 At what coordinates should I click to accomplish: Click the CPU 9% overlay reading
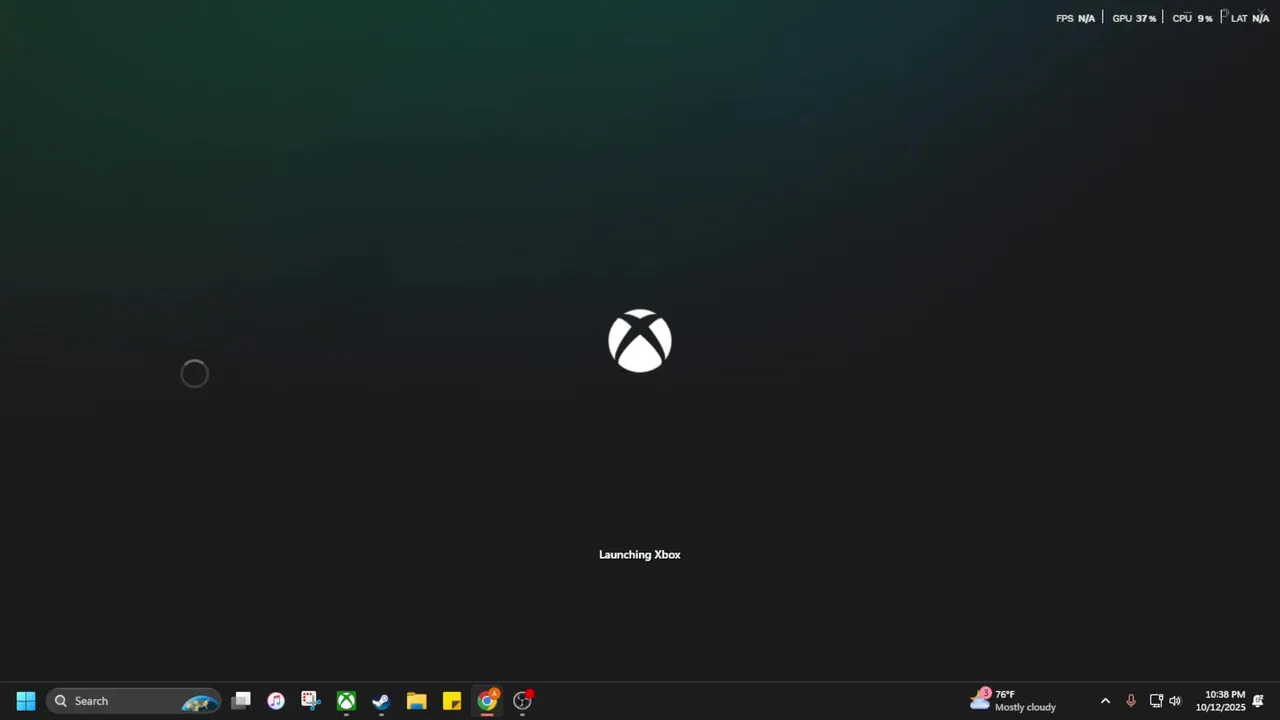(x=1192, y=18)
